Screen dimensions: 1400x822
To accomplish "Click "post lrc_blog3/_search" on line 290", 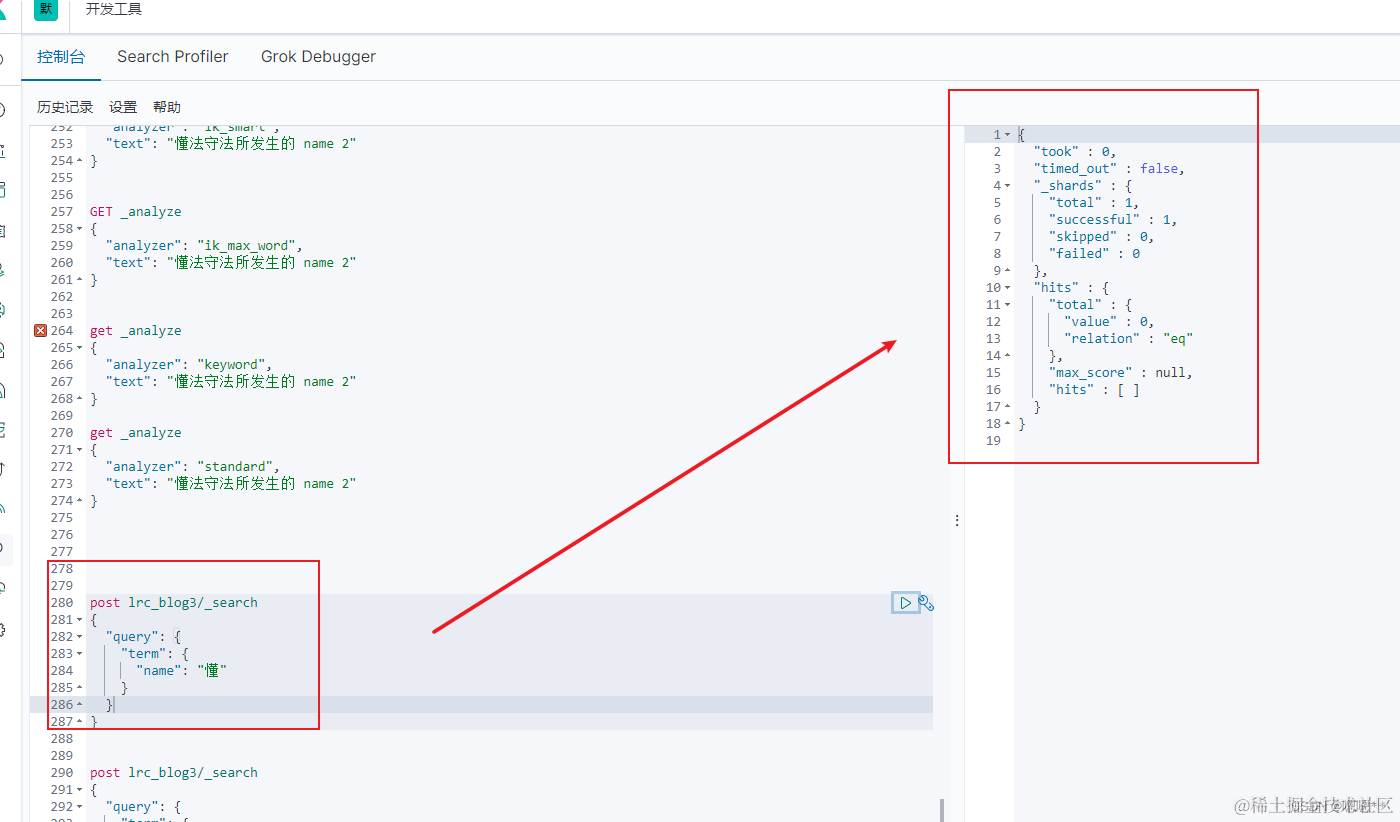I will tap(174, 773).
